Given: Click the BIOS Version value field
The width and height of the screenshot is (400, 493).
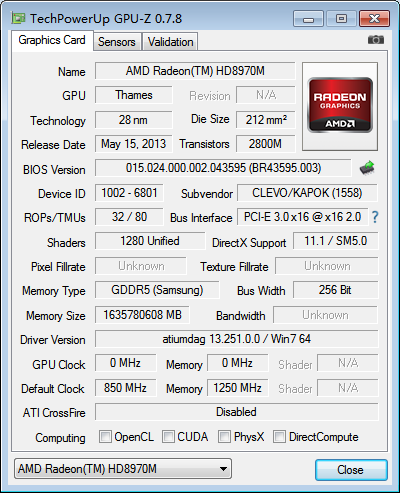Looking at the screenshot, I should coord(223,168).
